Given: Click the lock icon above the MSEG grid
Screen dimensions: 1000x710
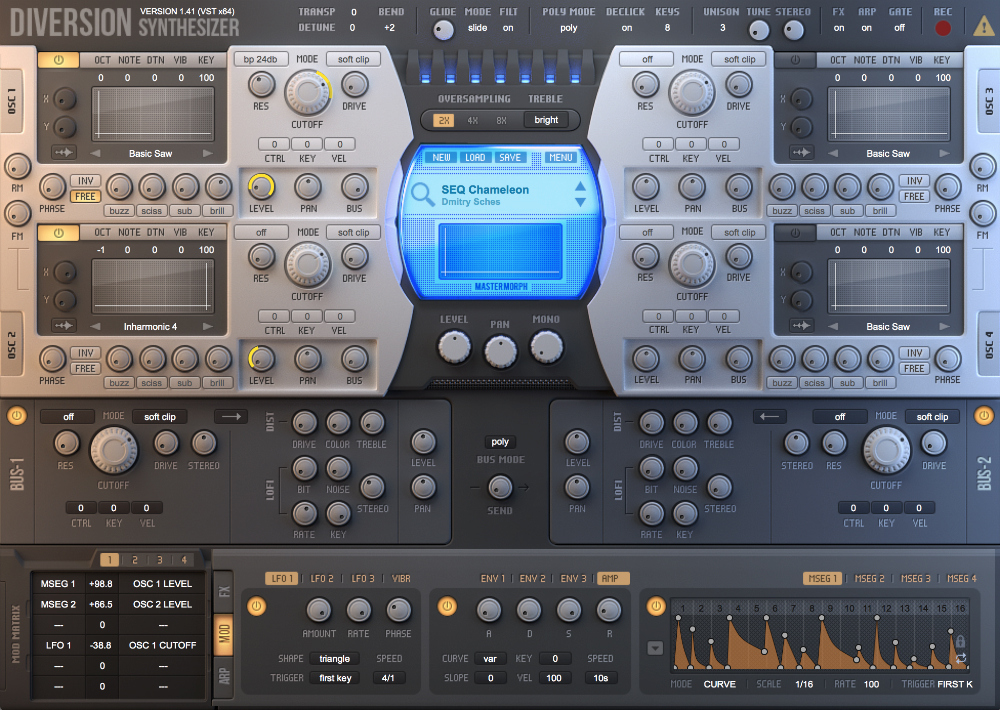Looking at the screenshot, I should [960, 641].
